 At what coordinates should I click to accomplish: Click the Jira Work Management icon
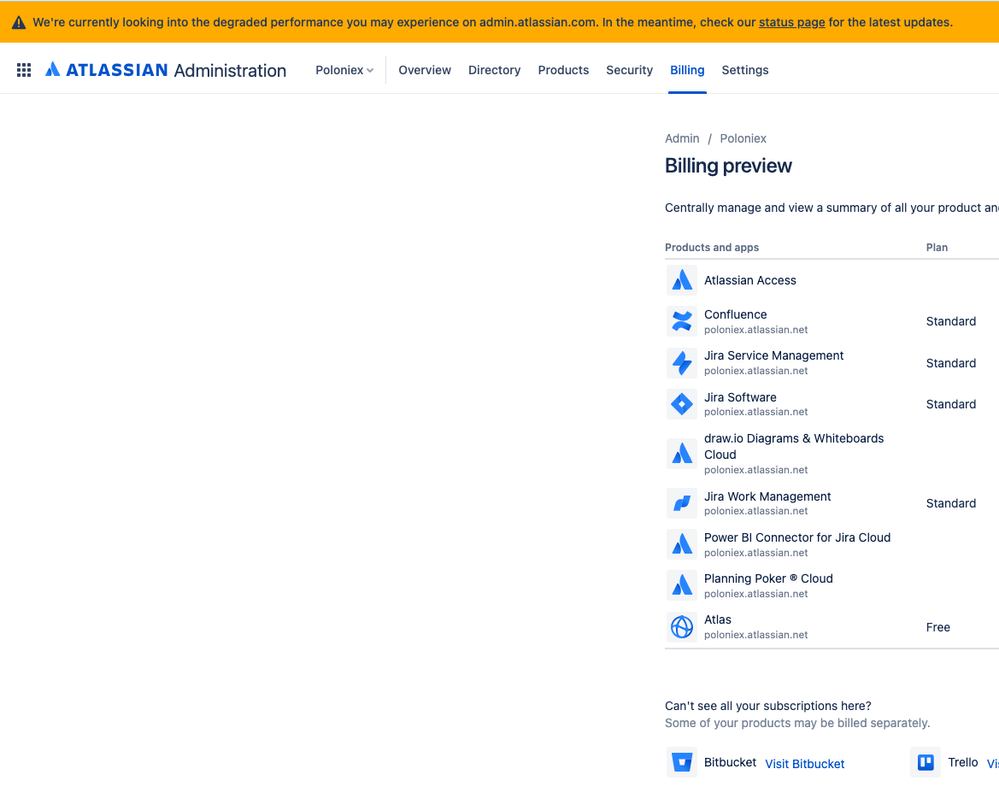[x=682, y=503]
